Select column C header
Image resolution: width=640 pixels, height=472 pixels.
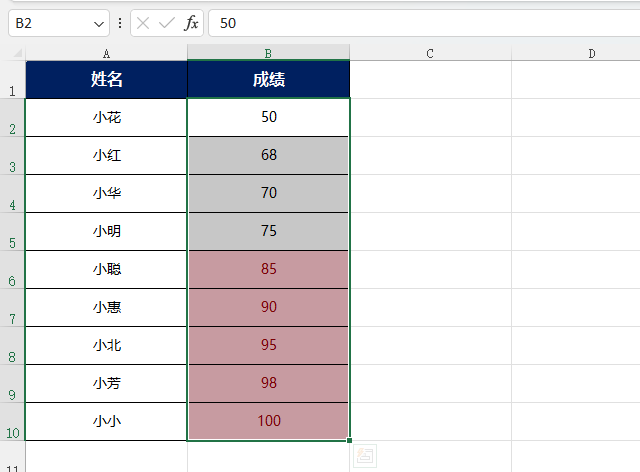tap(430, 53)
